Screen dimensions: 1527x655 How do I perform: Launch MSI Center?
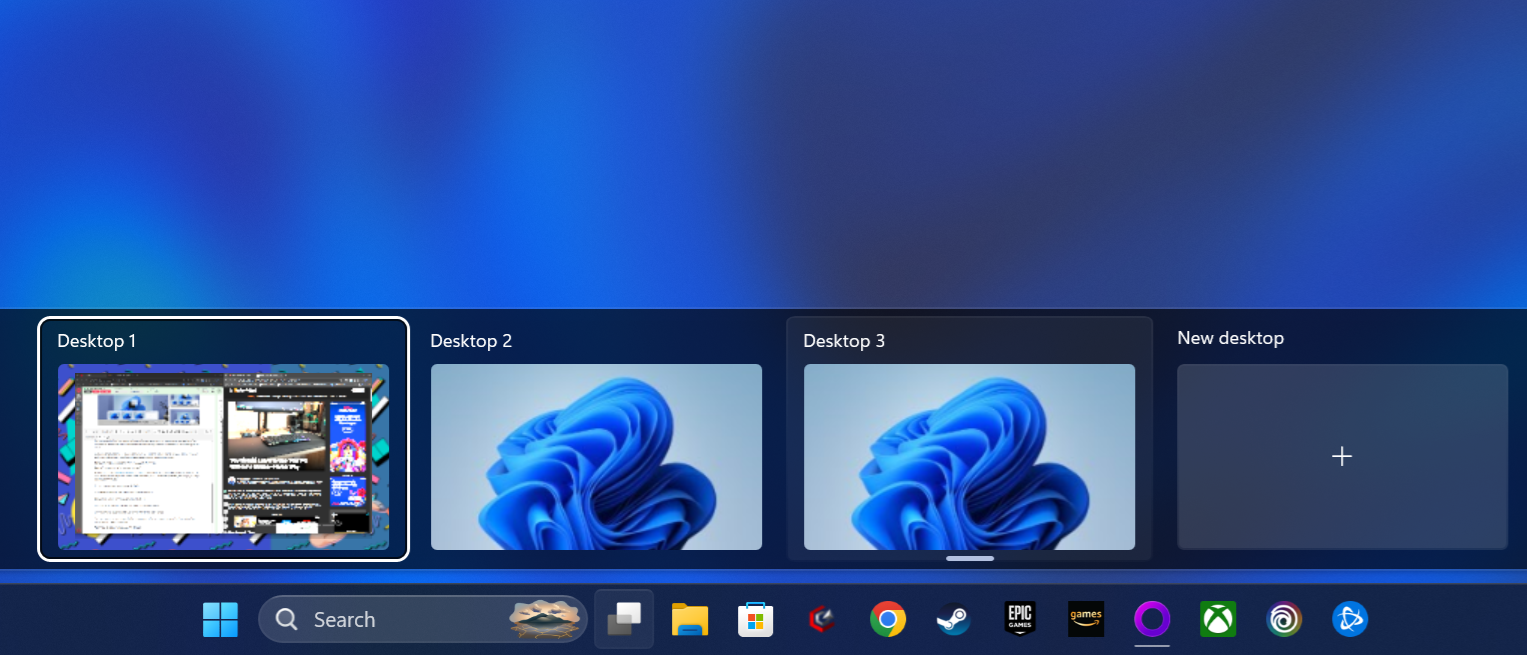pyautogui.click(x=822, y=619)
